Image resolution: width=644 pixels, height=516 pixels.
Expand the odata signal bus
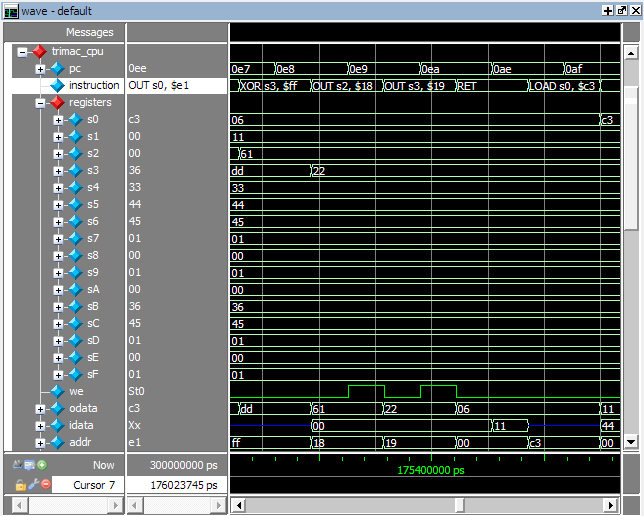[40, 408]
